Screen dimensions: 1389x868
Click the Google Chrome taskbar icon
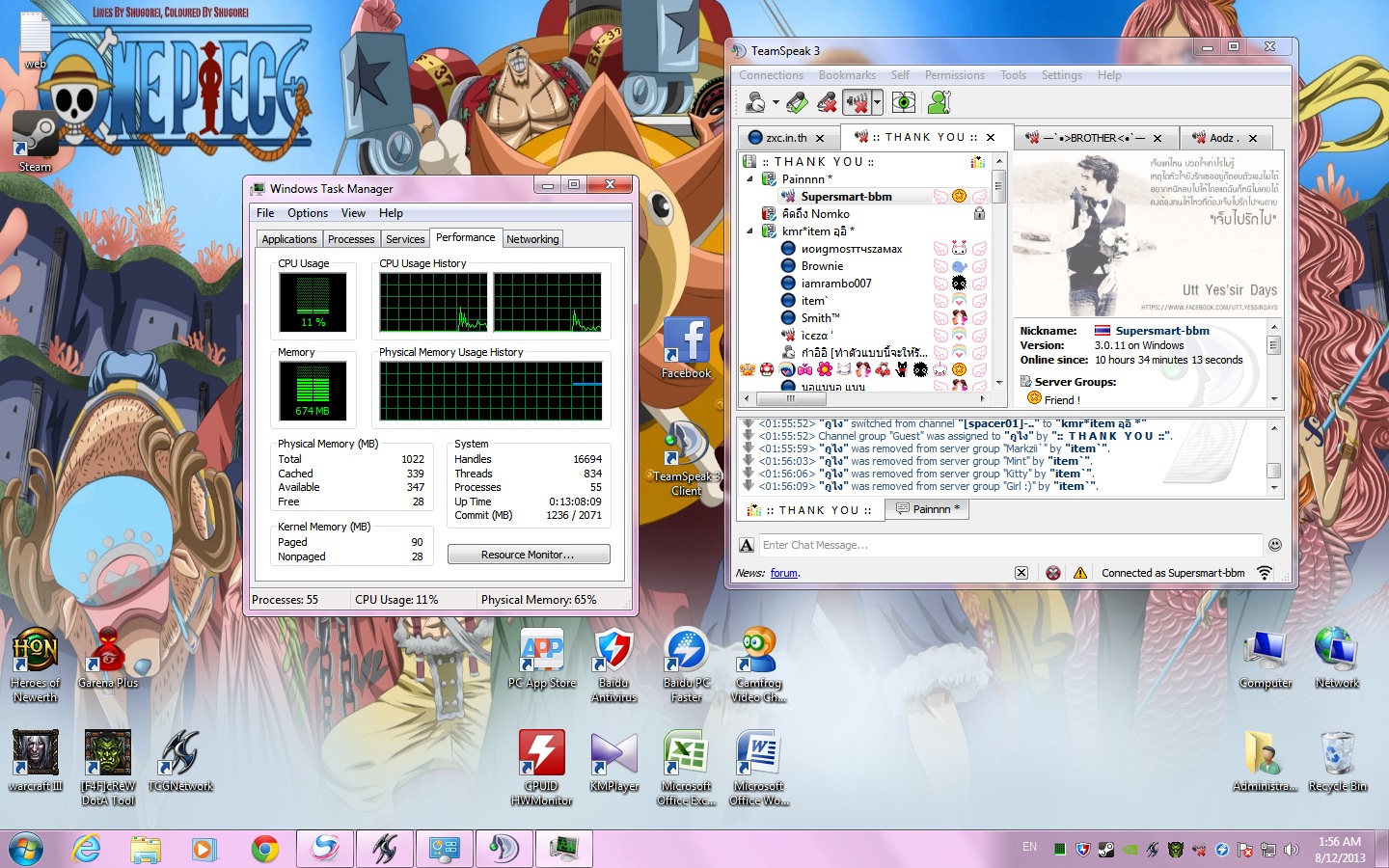[264, 849]
